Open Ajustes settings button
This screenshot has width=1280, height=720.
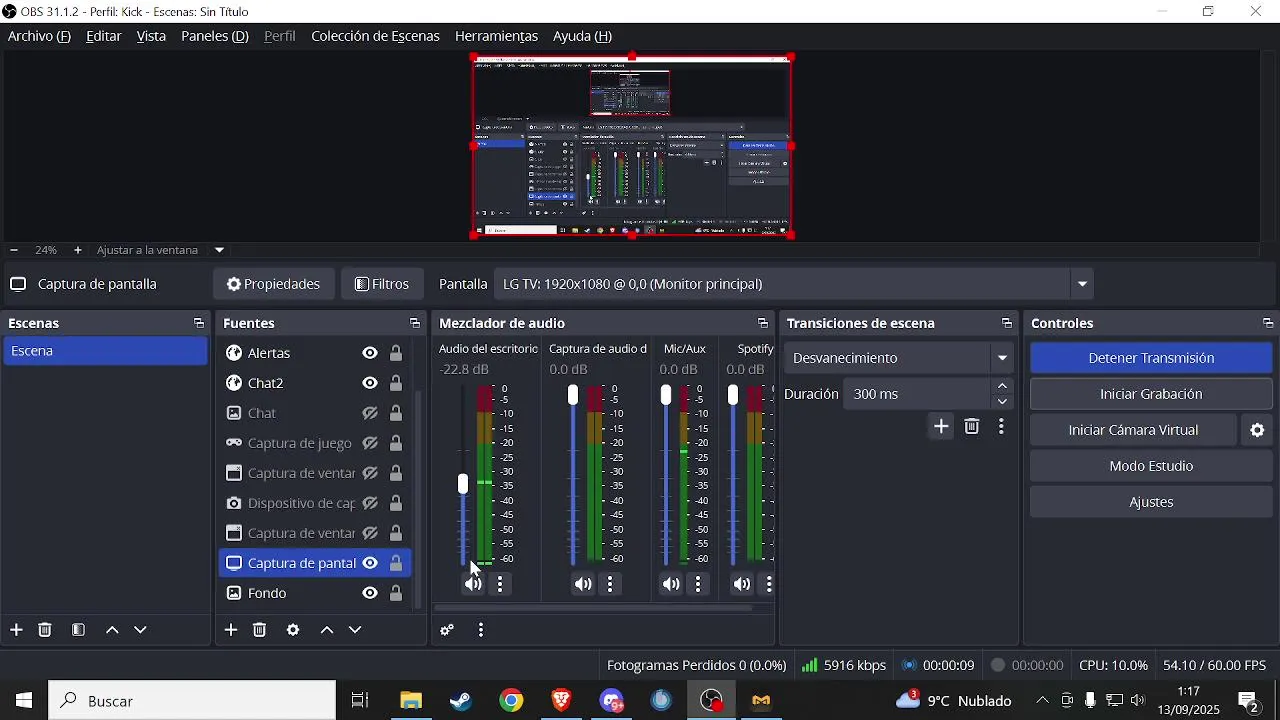(x=1152, y=502)
